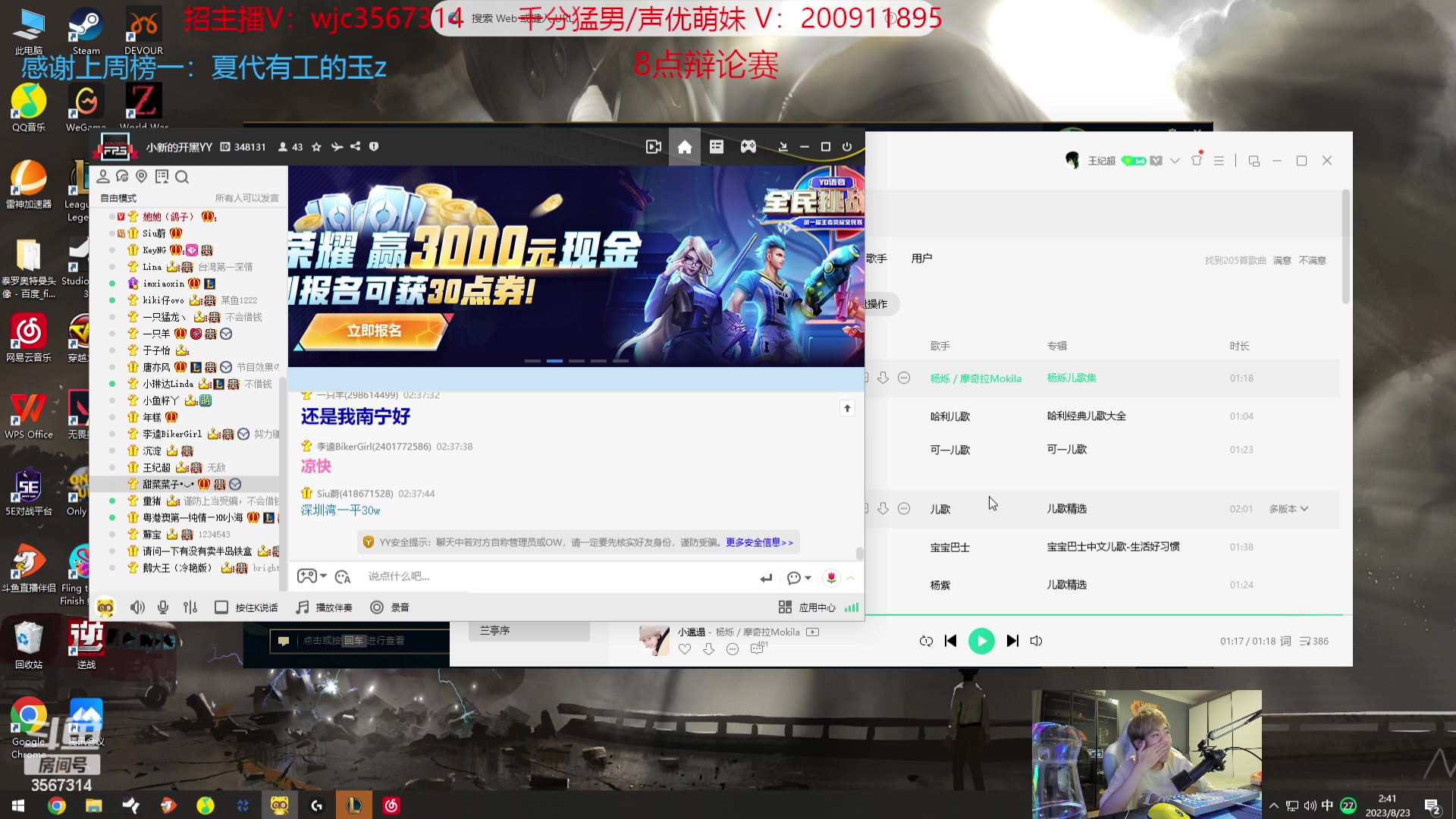Send message with the enter arrow icon

(x=766, y=578)
